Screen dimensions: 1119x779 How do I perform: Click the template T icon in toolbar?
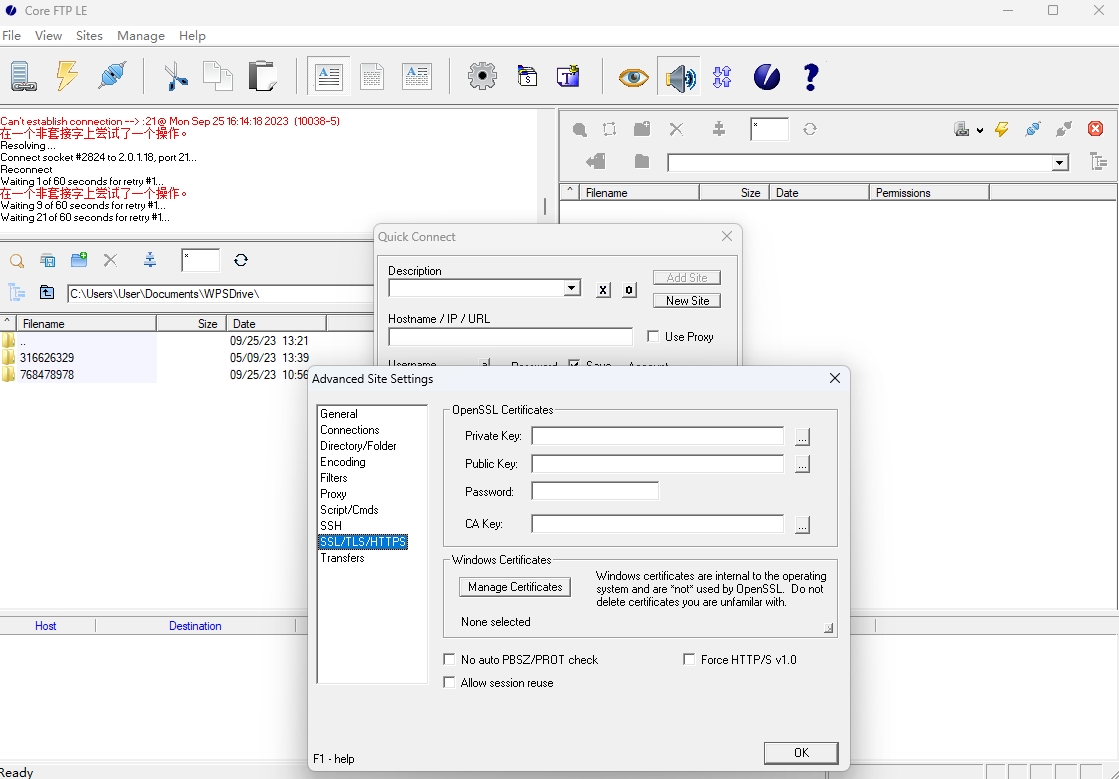pos(568,76)
